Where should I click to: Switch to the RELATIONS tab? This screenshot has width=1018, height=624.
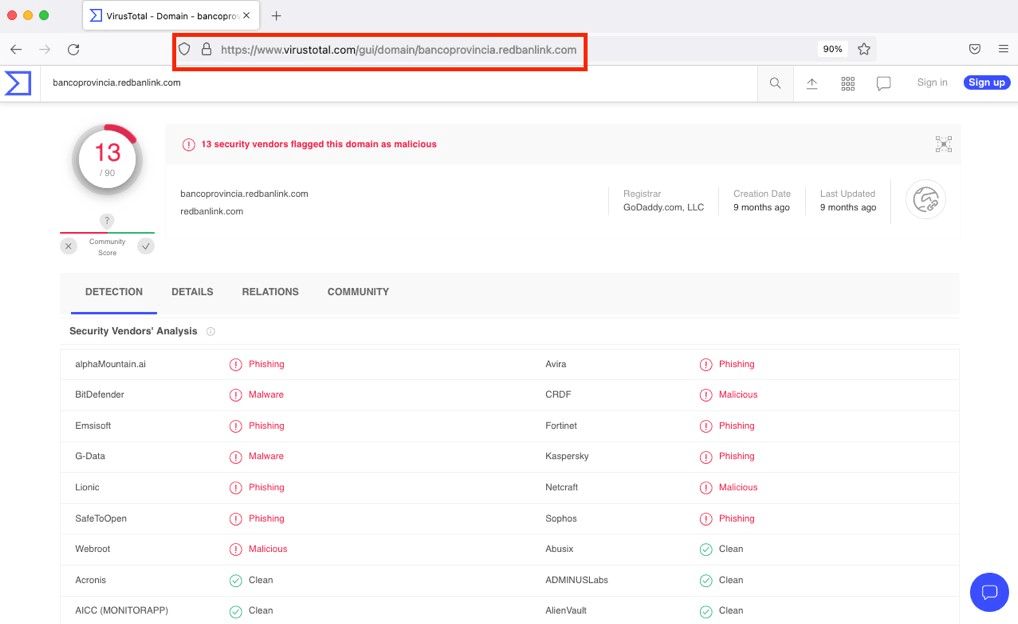pos(270,292)
